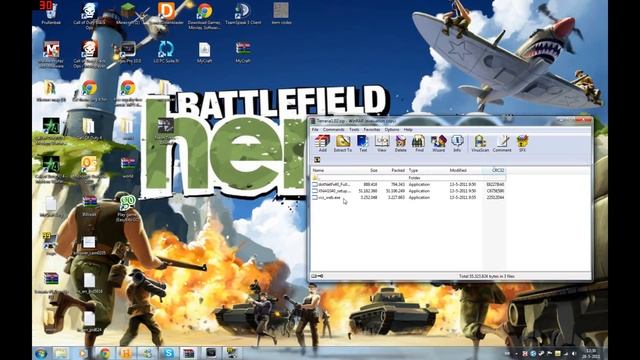Click the Add button in WinRAR toolbar
The height and width of the screenshot is (360, 640).
(x=322, y=144)
